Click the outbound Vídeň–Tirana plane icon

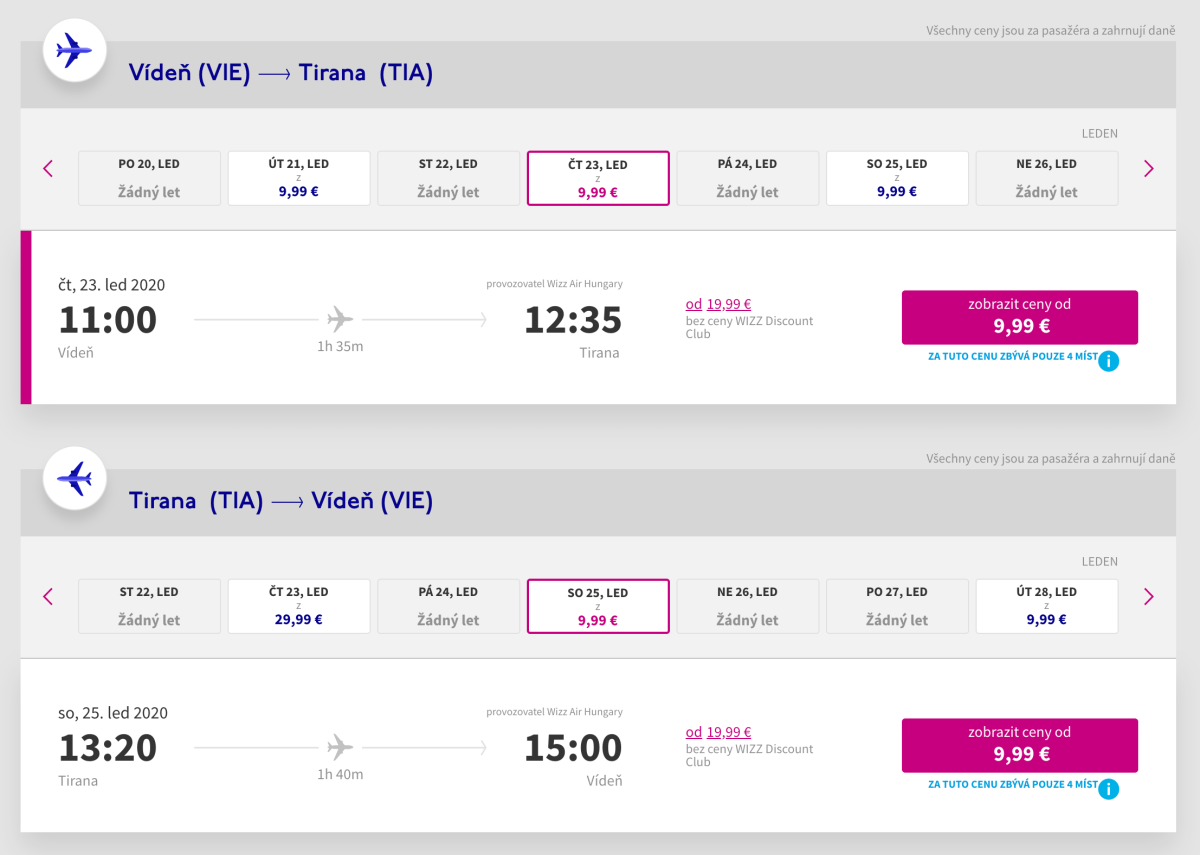point(74,50)
